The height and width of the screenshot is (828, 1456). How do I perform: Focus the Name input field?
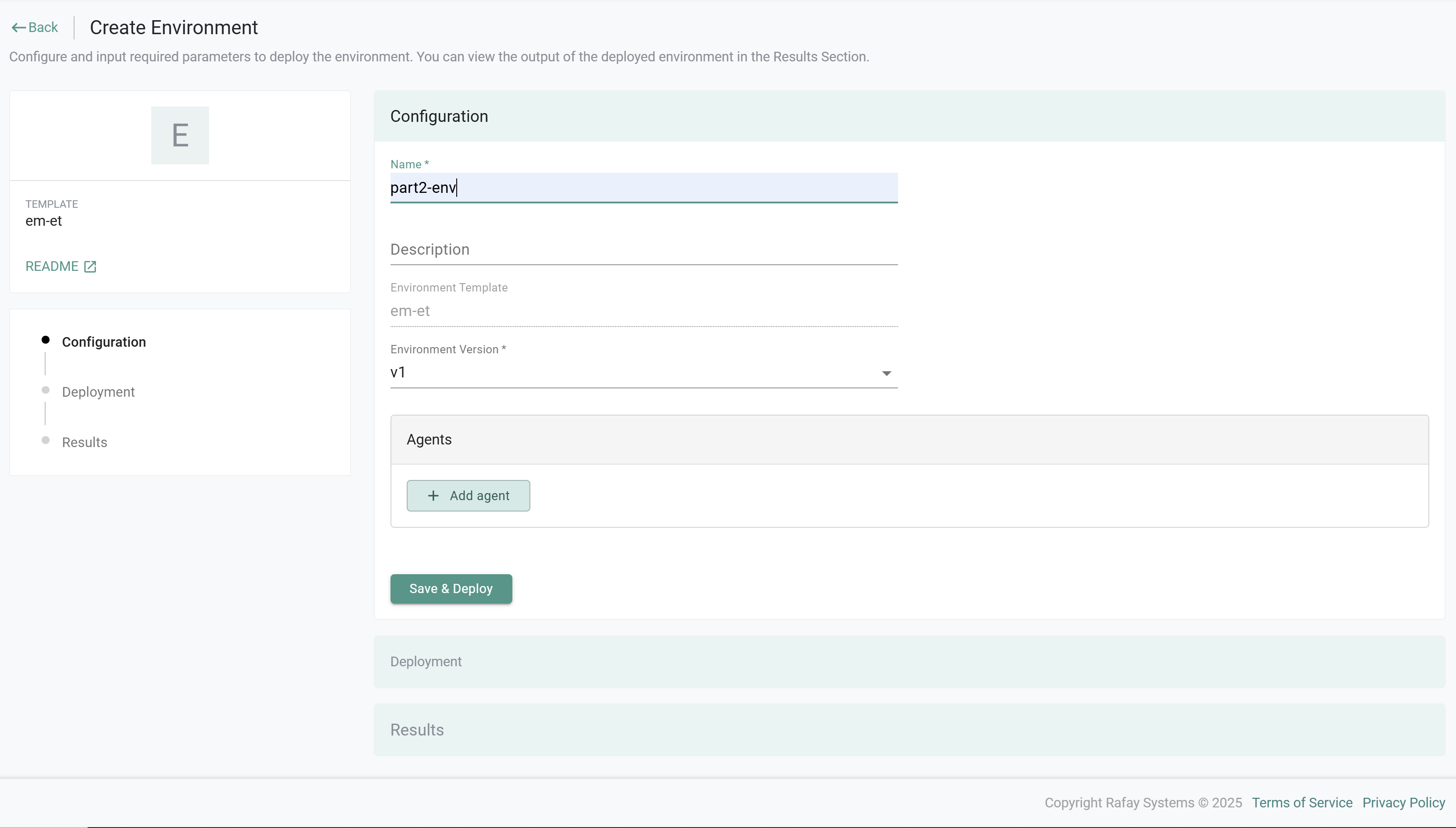pos(643,188)
